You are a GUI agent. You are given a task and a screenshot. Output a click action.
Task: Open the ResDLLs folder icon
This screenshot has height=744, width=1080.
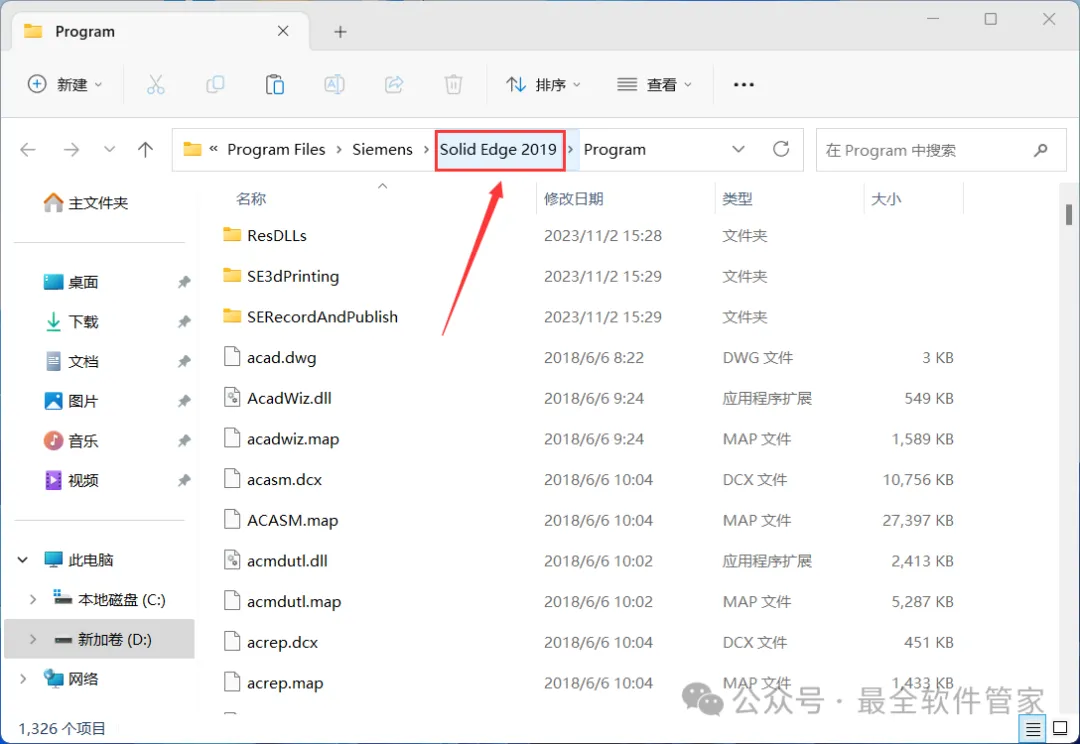pyautogui.click(x=232, y=235)
